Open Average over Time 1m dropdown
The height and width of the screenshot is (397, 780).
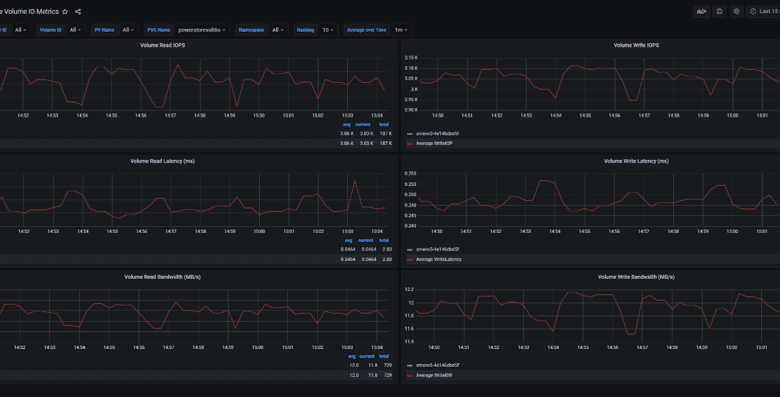[x=401, y=30]
